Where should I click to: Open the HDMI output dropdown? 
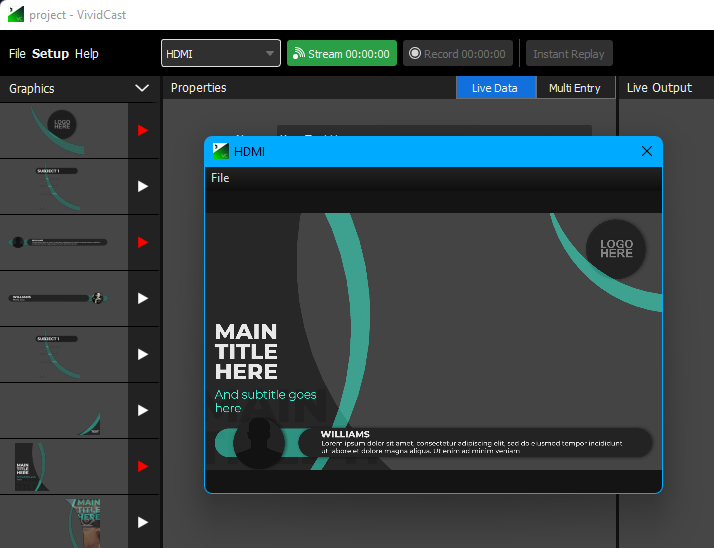220,54
